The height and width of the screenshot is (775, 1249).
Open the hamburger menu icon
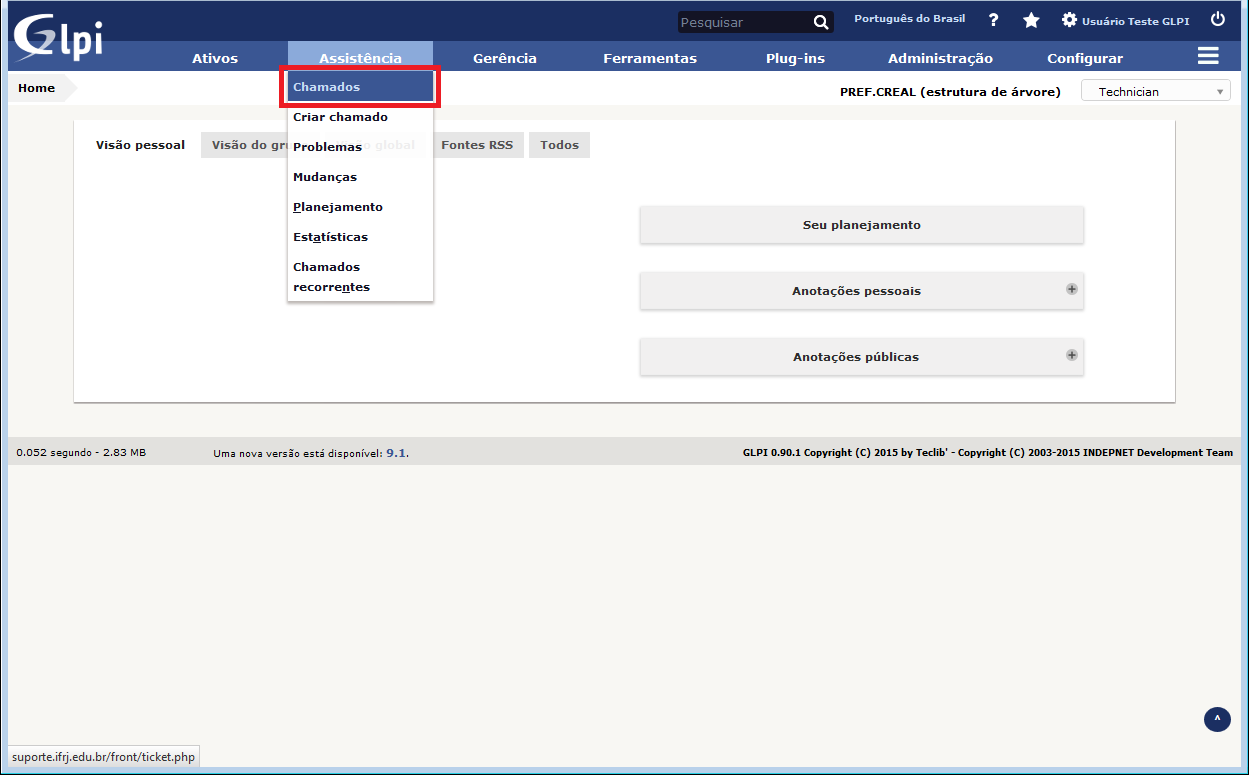tap(1208, 56)
